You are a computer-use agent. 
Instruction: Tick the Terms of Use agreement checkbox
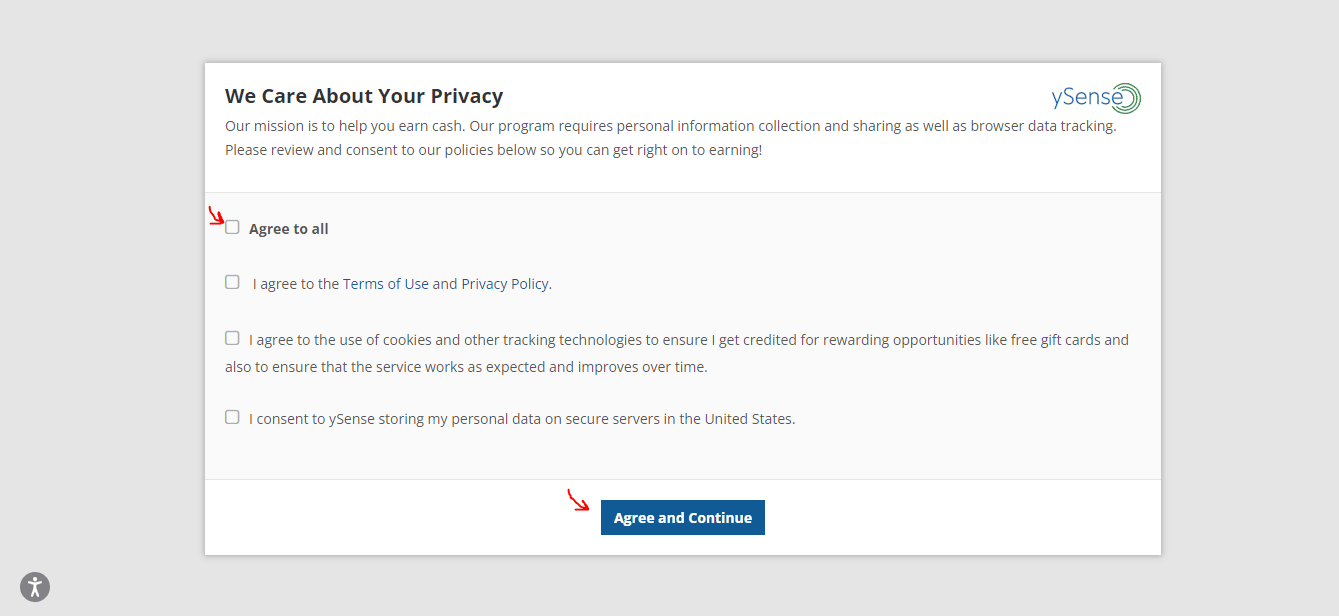(232, 283)
